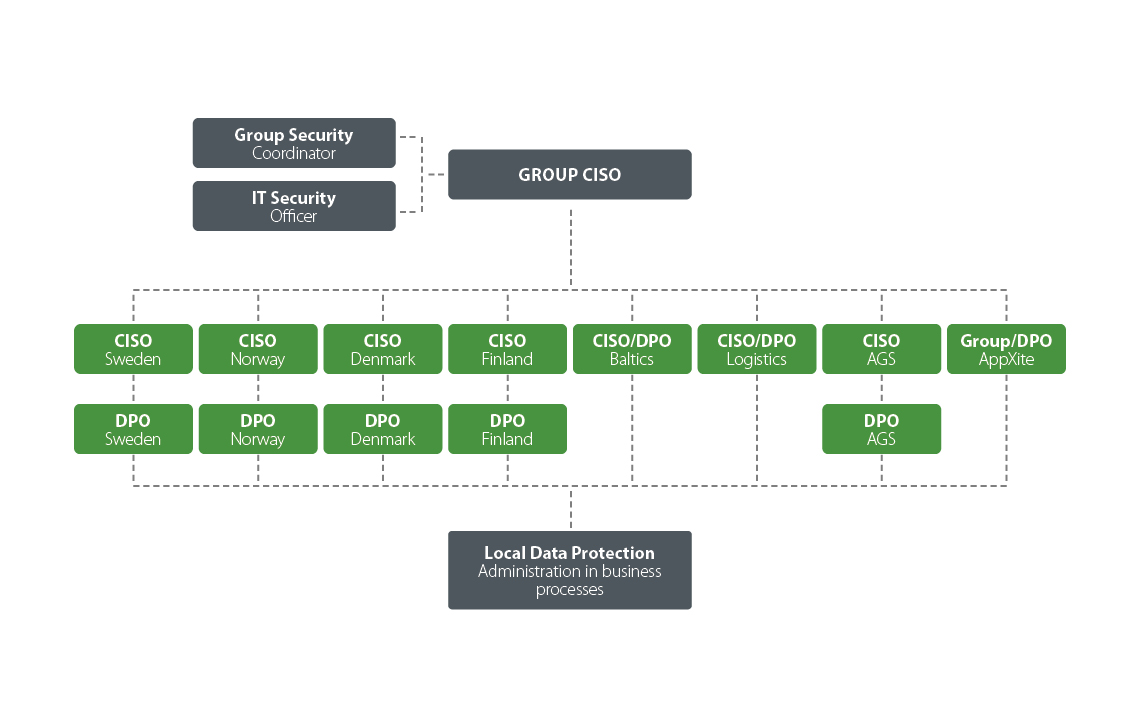Select the DPO Norway node

click(258, 429)
